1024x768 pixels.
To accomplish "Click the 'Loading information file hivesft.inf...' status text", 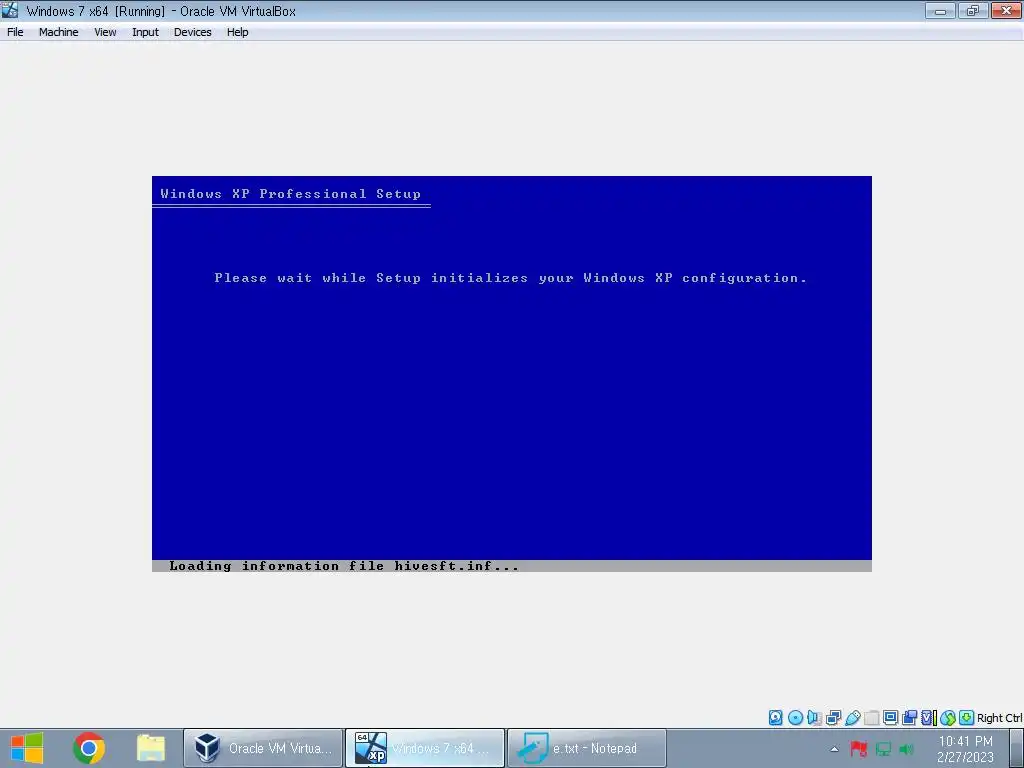I will tap(344, 566).
